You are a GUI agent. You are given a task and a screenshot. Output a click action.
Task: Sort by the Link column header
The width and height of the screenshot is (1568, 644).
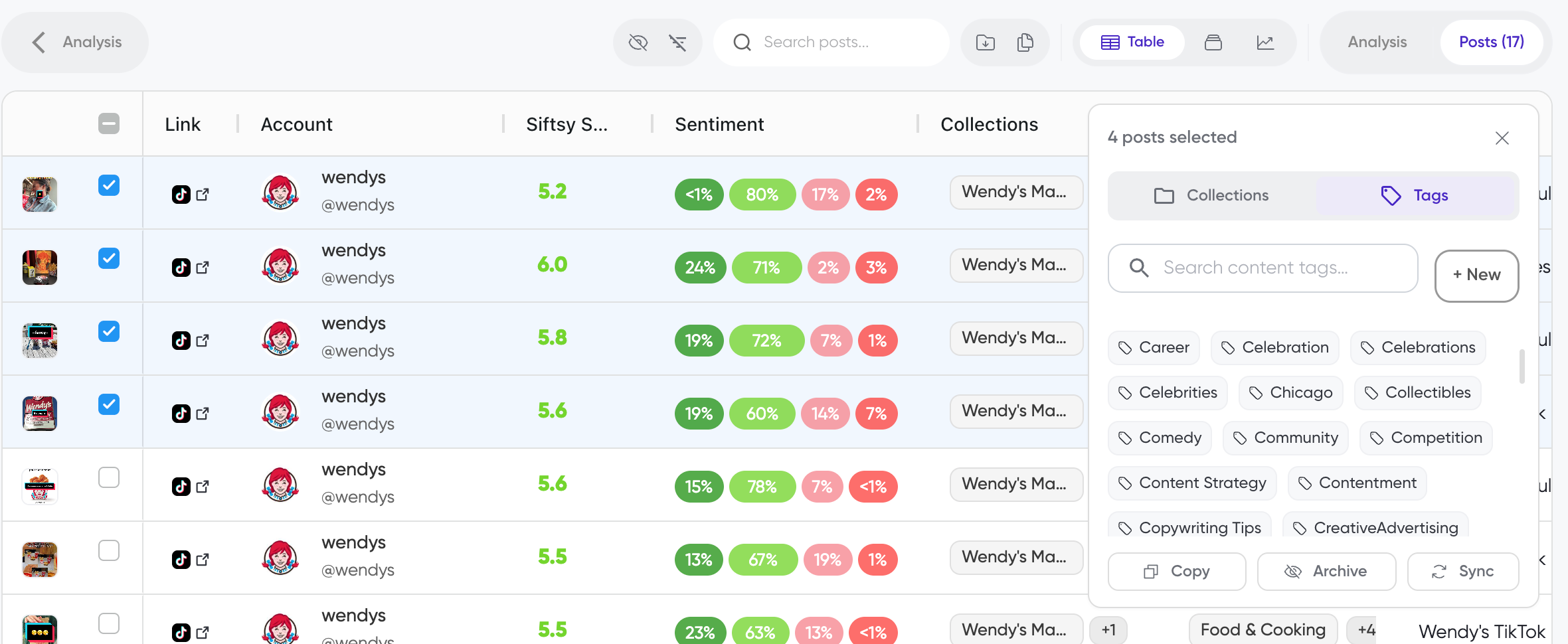pyautogui.click(x=183, y=124)
